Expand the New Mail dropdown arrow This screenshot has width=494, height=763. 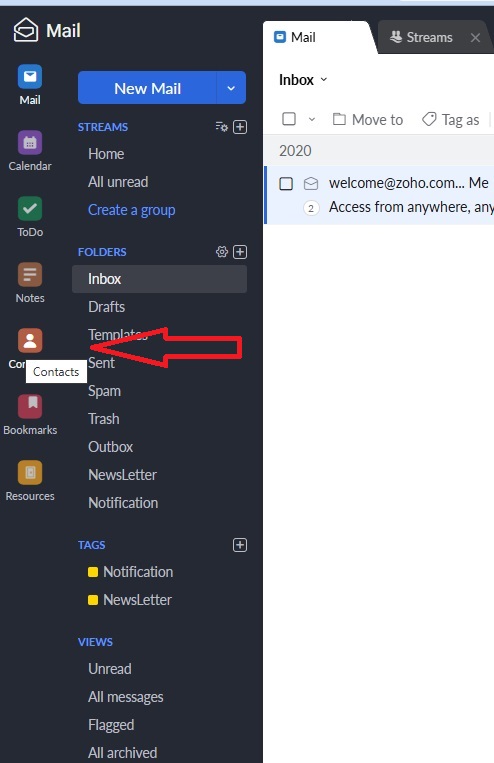click(x=231, y=88)
